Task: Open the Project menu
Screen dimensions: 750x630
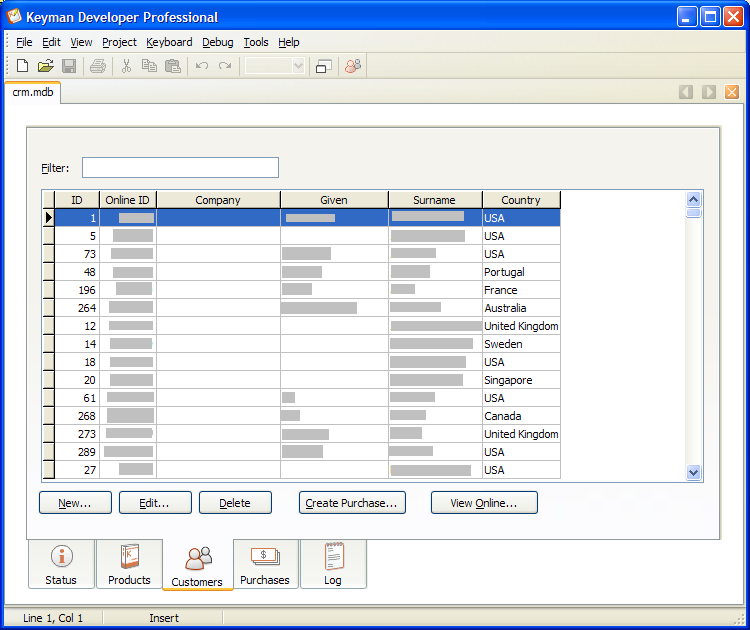Action: point(119,42)
